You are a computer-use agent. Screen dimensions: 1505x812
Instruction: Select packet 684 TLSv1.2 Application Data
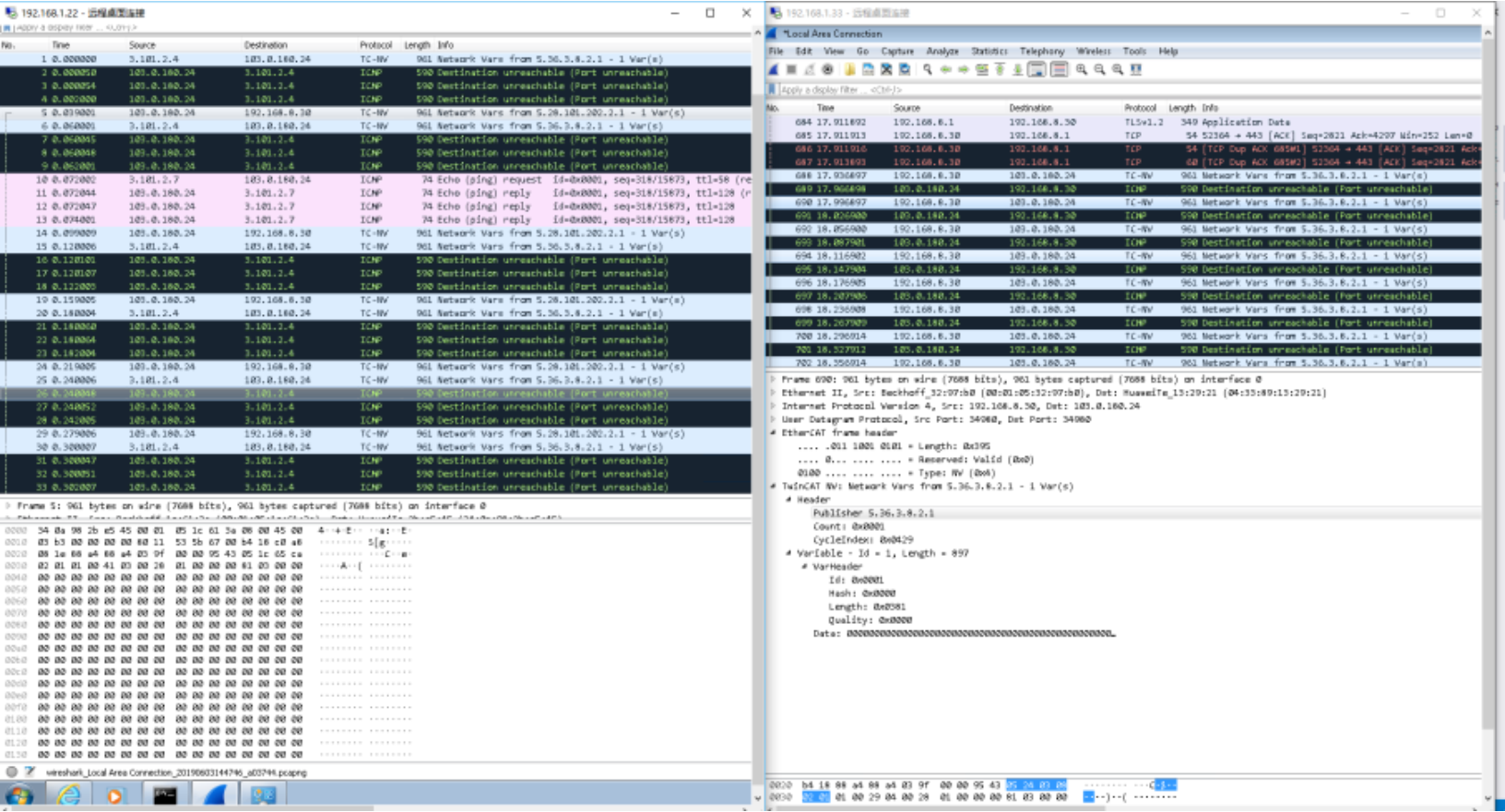[1124, 122]
